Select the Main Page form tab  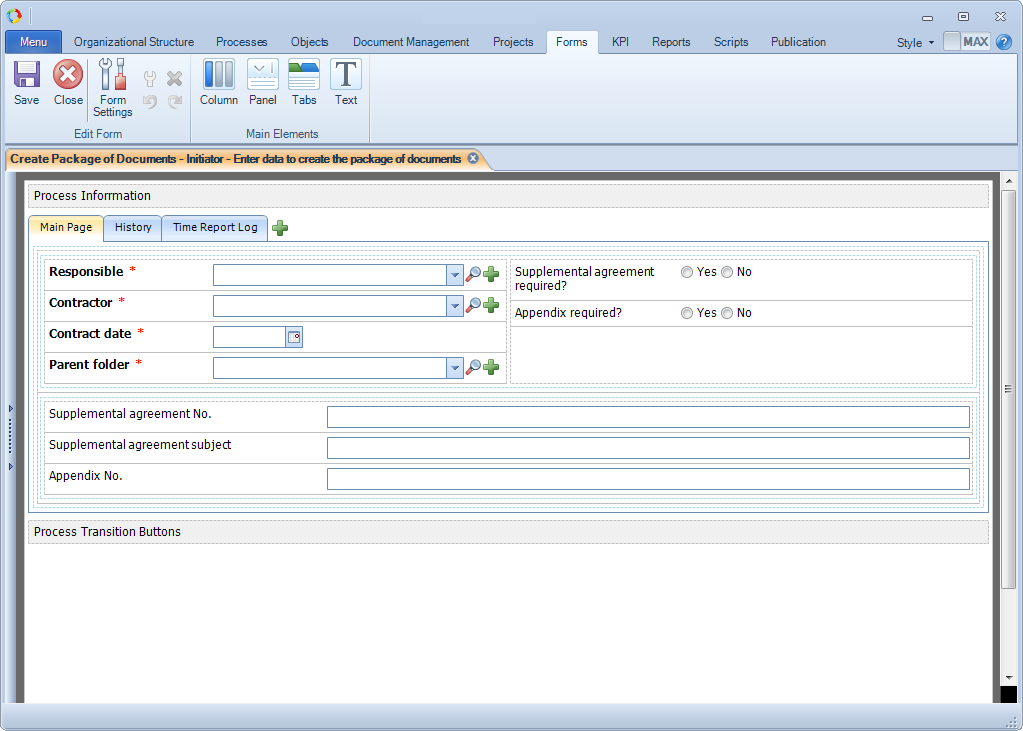coord(66,228)
